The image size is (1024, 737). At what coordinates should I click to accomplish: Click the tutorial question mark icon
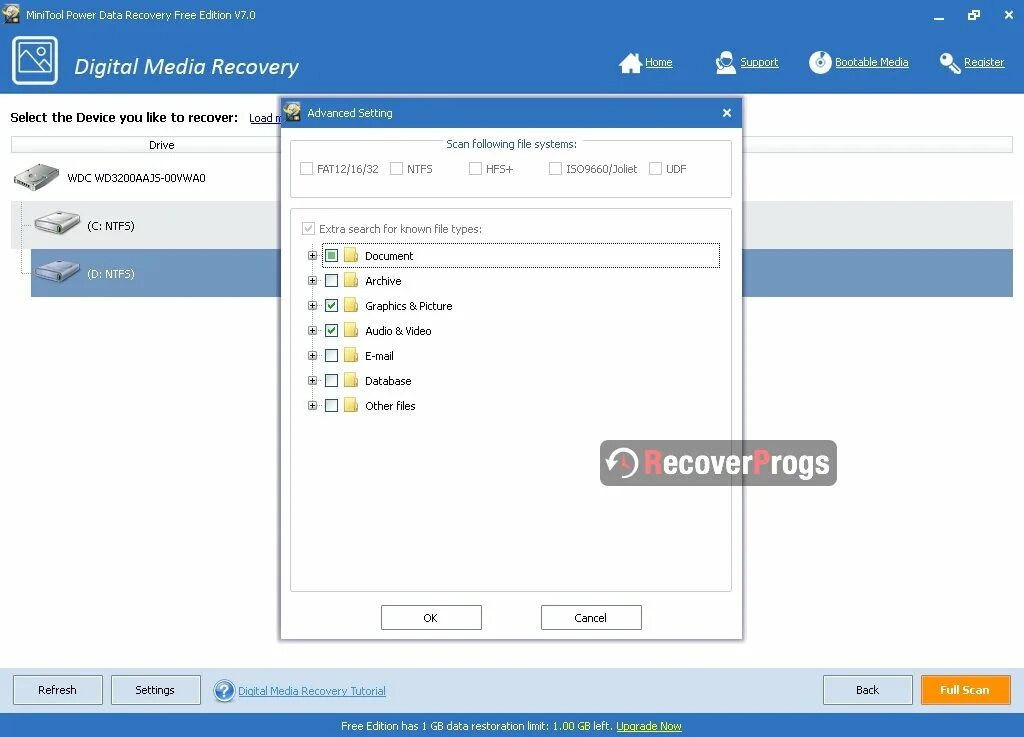(224, 690)
